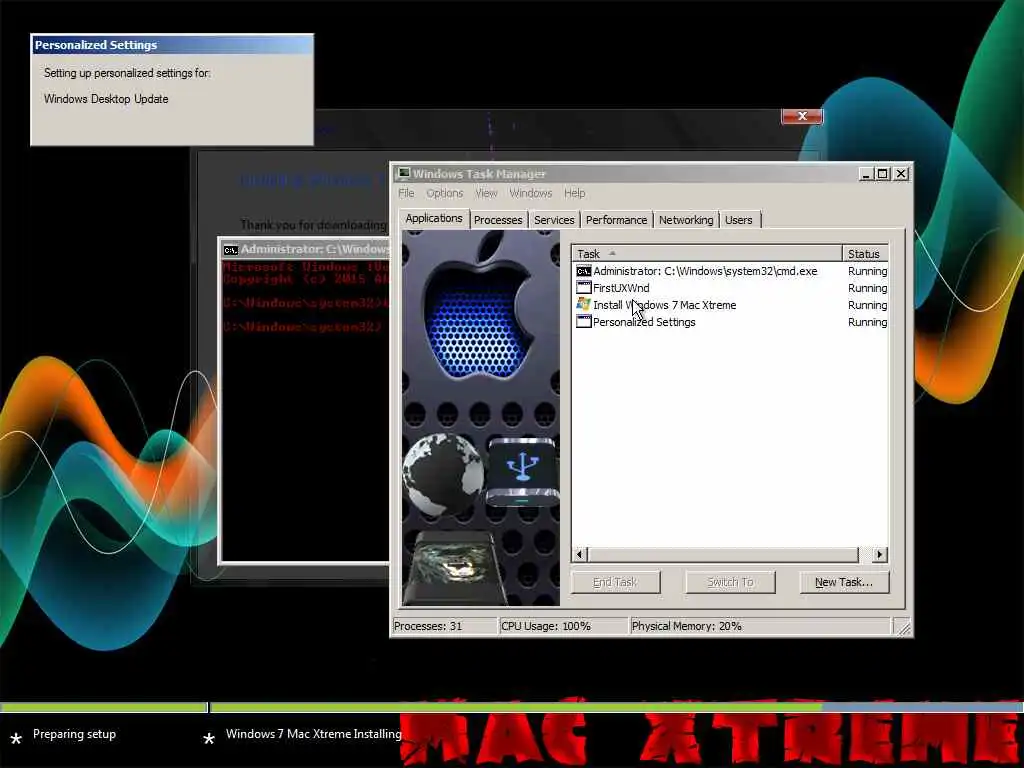
Task: Select the Personalized Settings task icon
Action: (583, 321)
